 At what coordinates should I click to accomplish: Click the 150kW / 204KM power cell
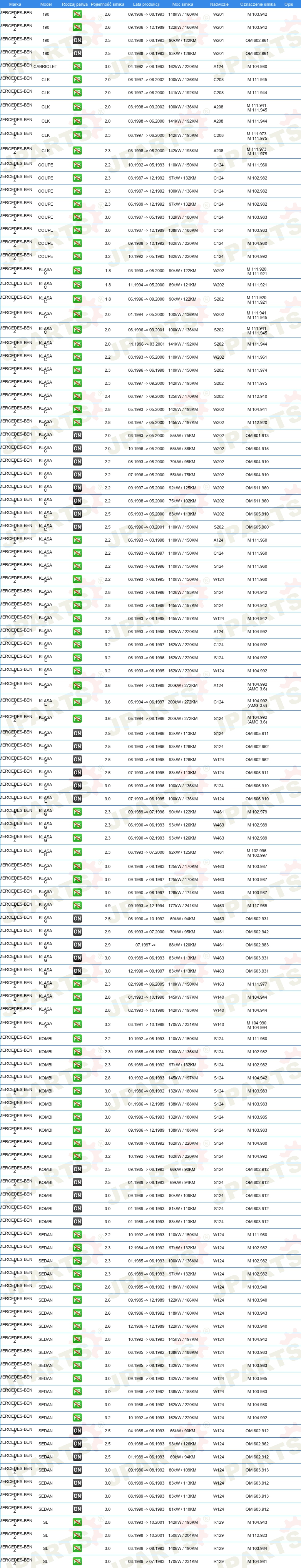(183, 1535)
